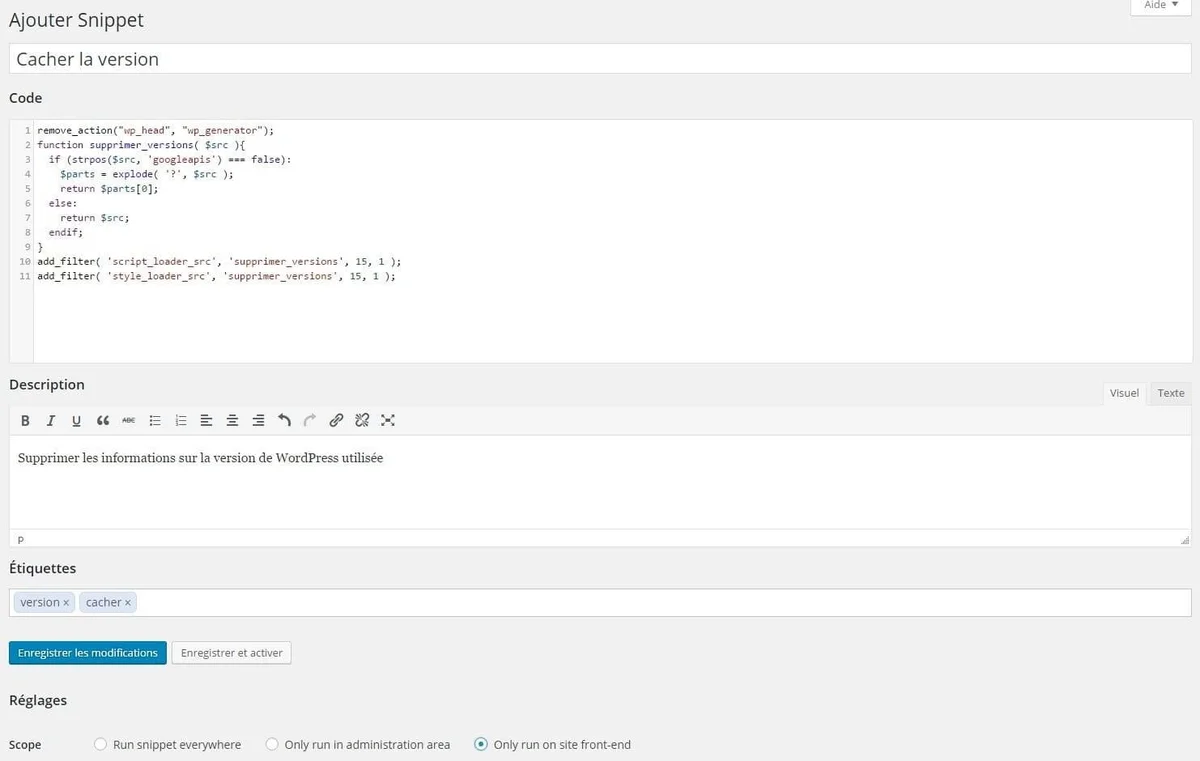Screen dimensions: 1200x761
Task: Click "Enregistrer les modifications" button
Action: 88,653
